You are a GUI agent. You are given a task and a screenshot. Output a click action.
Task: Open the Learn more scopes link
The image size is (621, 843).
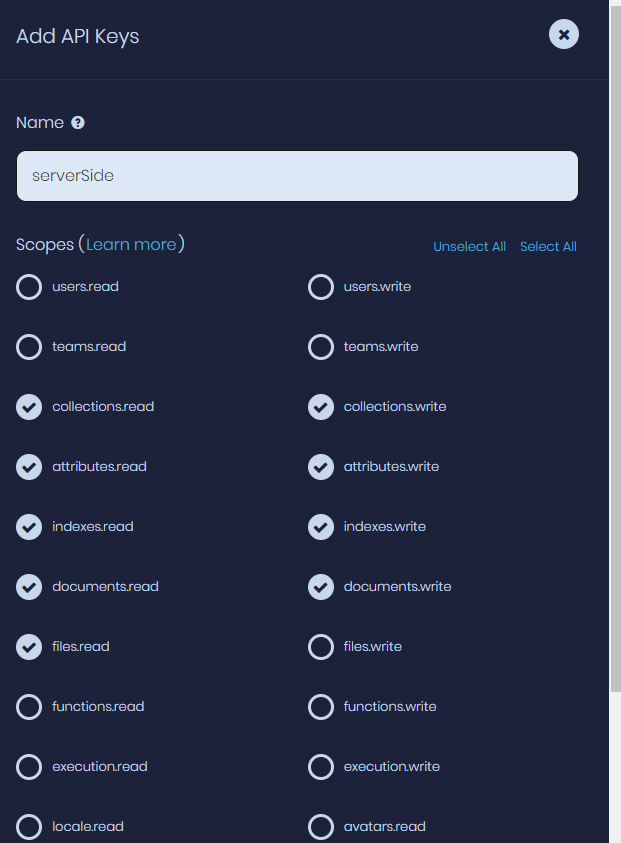[131, 245]
